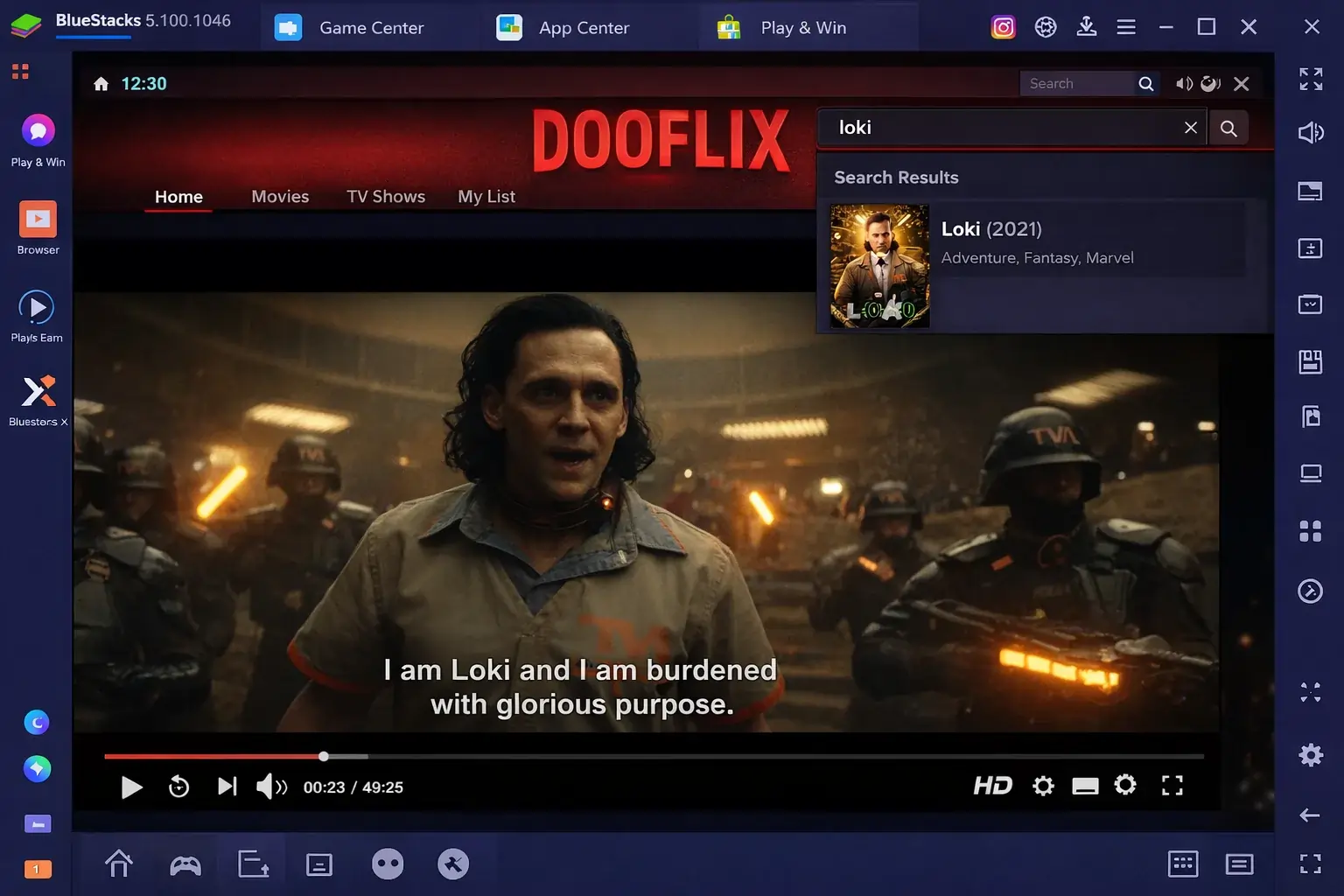Click the DOOFLIX logo
This screenshot has width=1344, height=896.
pos(661,140)
